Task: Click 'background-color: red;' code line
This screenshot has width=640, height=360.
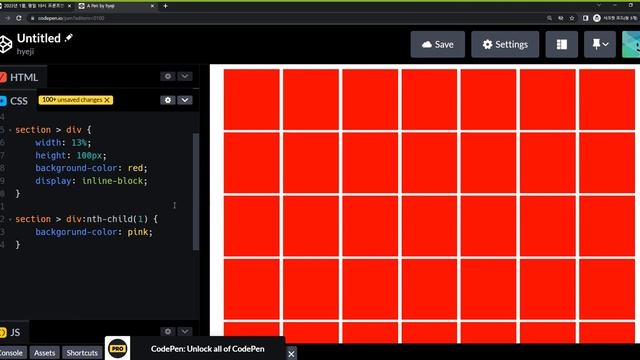Action: pyautogui.click(x=91, y=168)
